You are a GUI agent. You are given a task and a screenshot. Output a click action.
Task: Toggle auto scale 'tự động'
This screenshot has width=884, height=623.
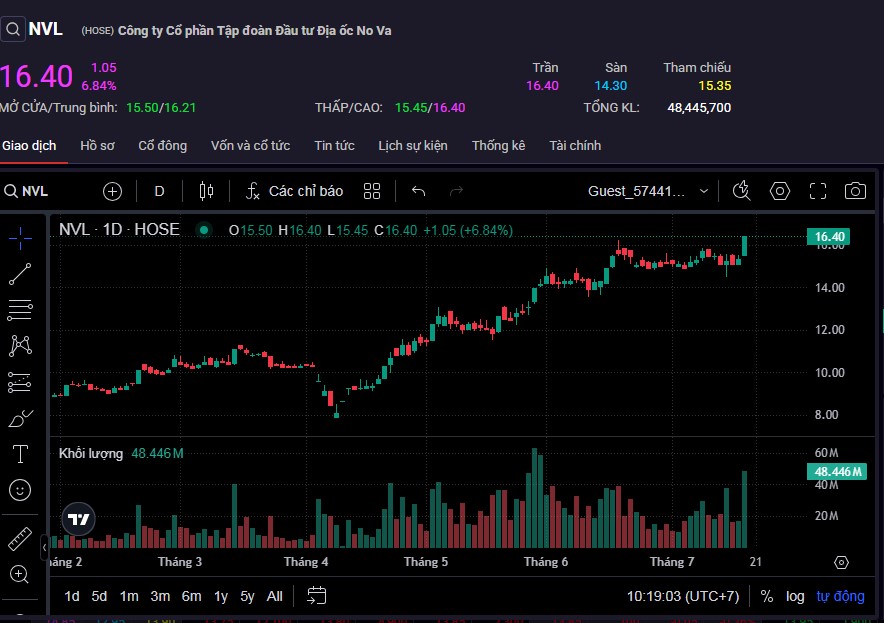pos(840,596)
